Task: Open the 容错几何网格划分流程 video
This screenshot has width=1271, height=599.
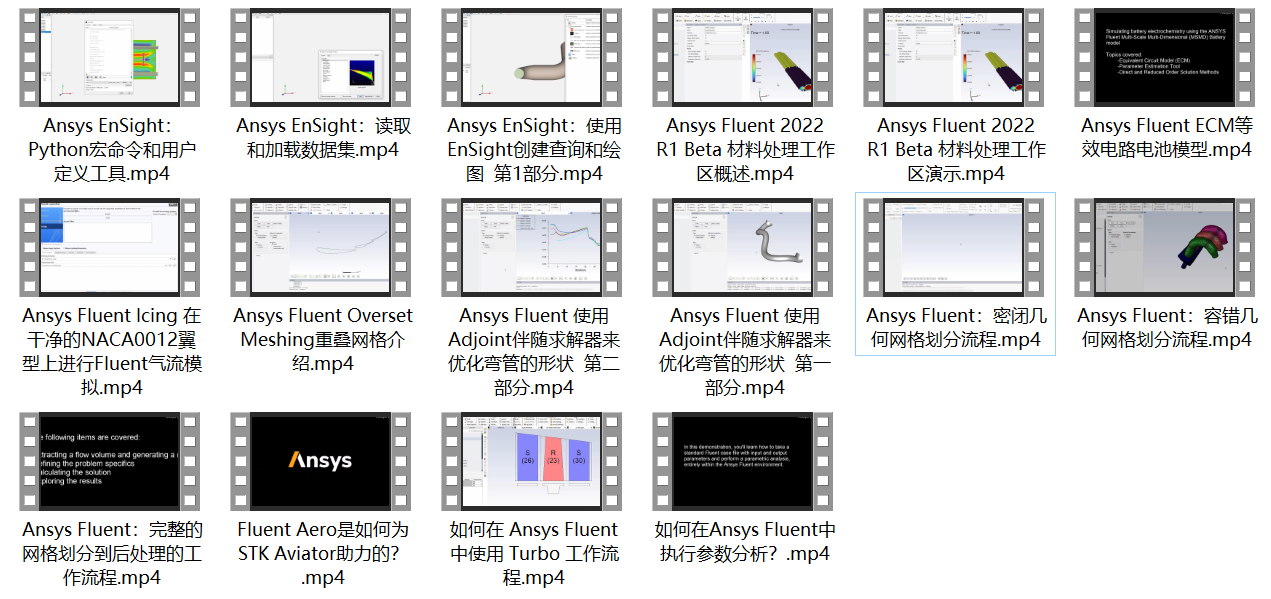Action: pyautogui.click(x=1166, y=247)
